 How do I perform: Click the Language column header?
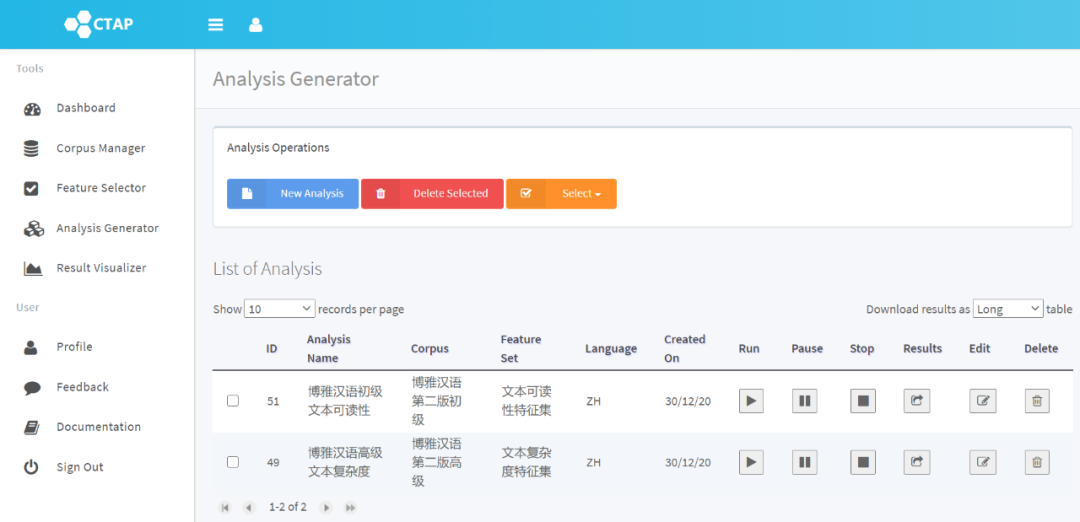point(611,348)
